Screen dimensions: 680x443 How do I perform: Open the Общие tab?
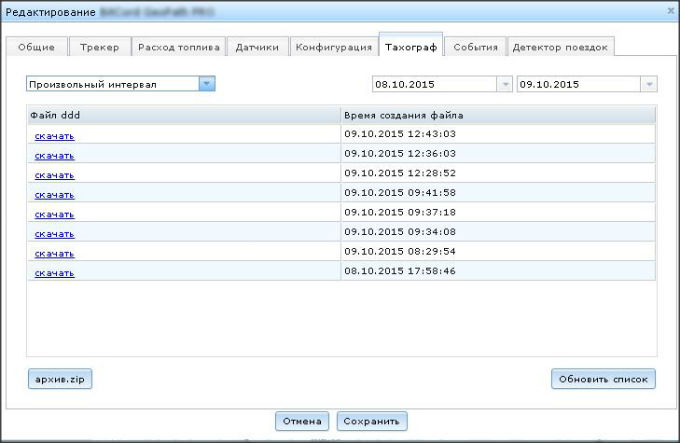coord(37,47)
